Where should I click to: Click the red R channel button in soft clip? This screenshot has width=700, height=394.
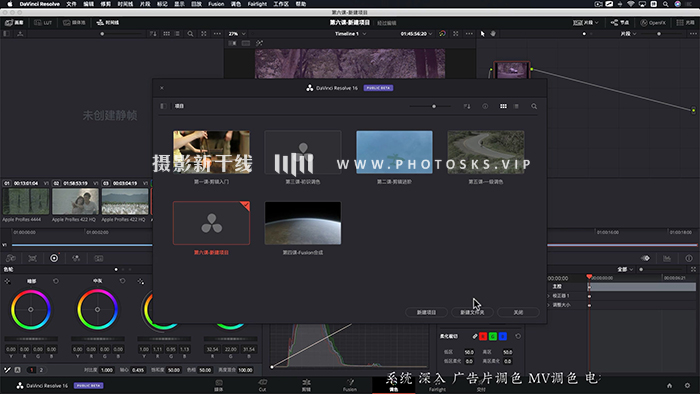(x=483, y=336)
